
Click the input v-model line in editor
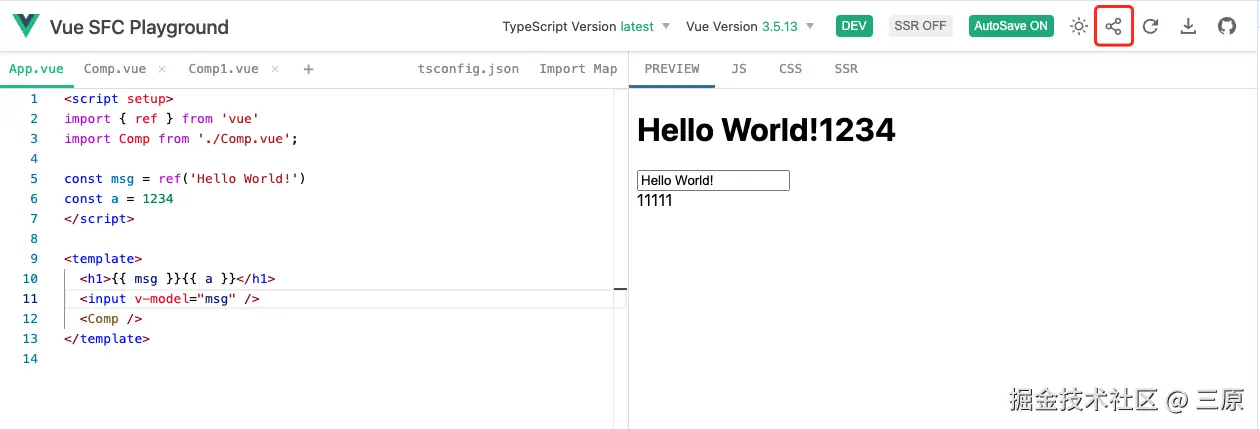click(170, 299)
